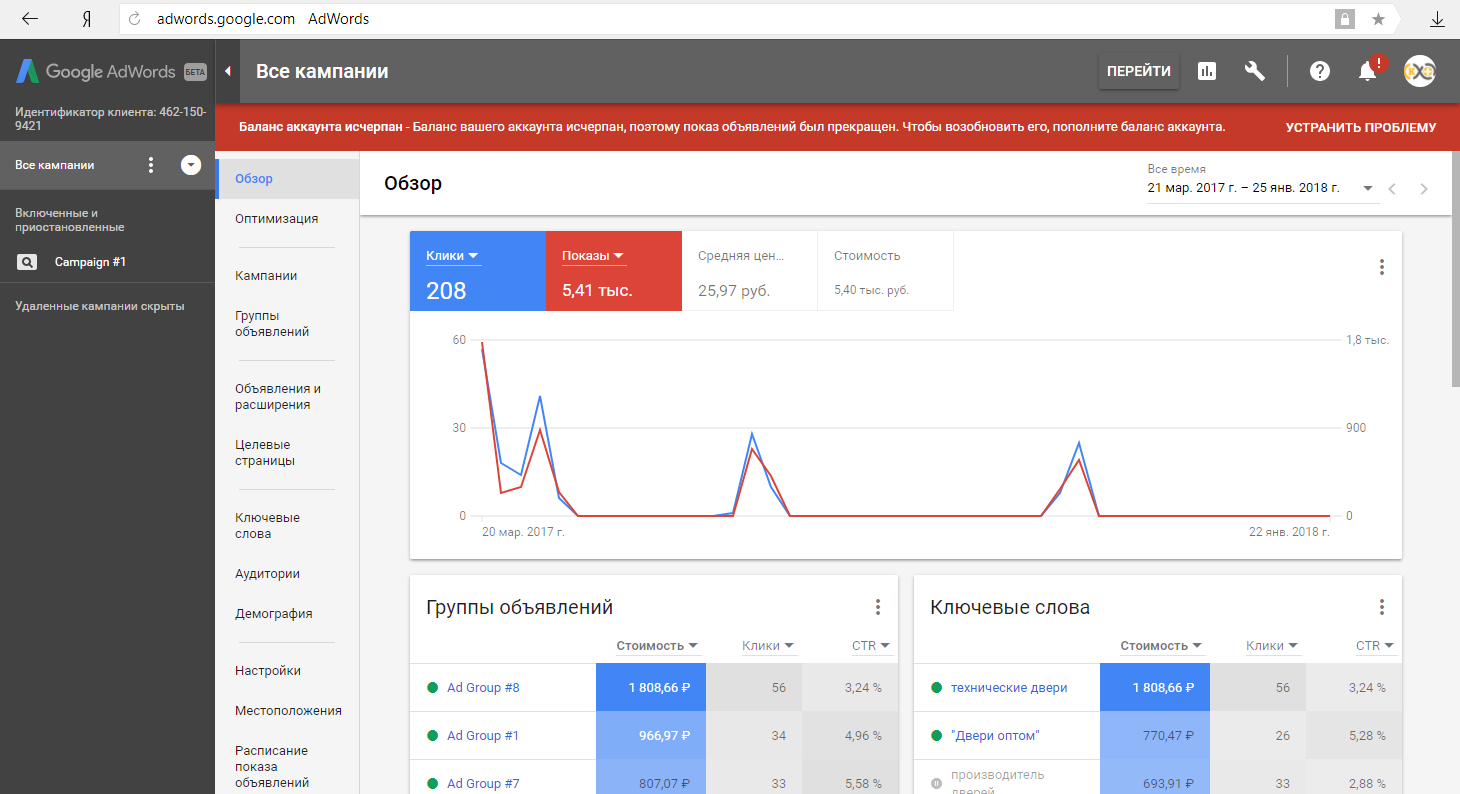Click УСТРАНИТЬ ПРОБЛЕМУ in red banner
This screenshot has width=1460, height=794.
[x=1360, y=128]
